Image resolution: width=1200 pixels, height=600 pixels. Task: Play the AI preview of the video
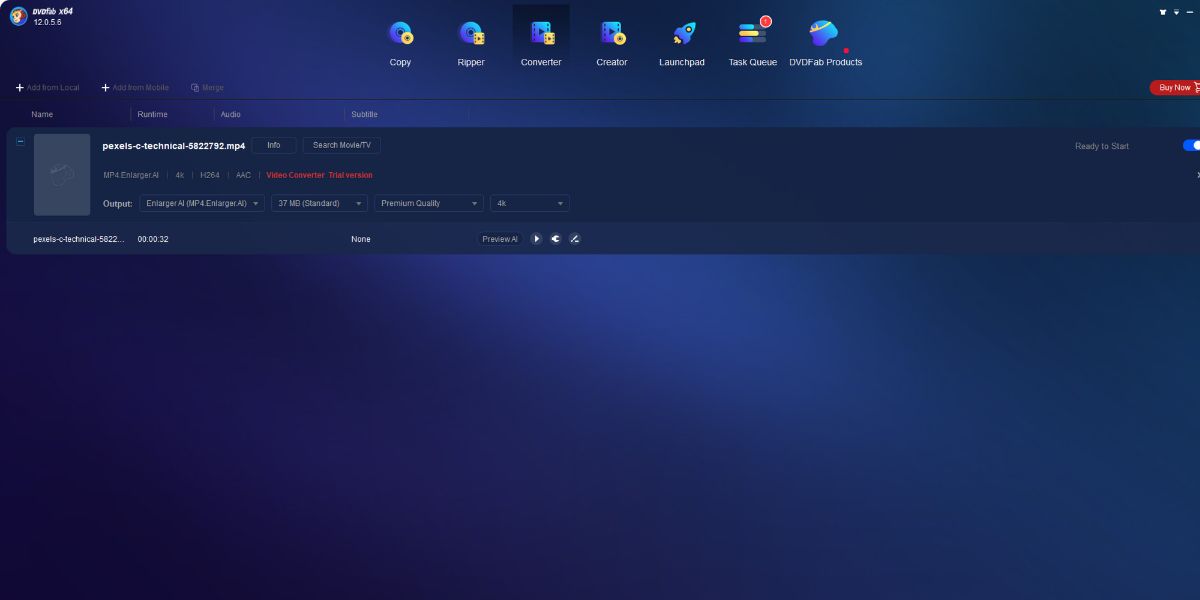pyautogui.click(x=537, y=238)
